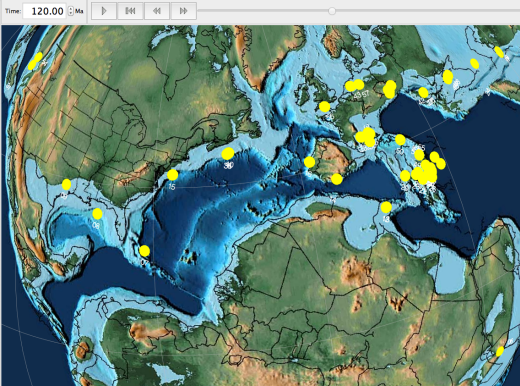
Task: Decrease time using the stepper down arrow
Action: pyautogui.click(x=71, y=14)
